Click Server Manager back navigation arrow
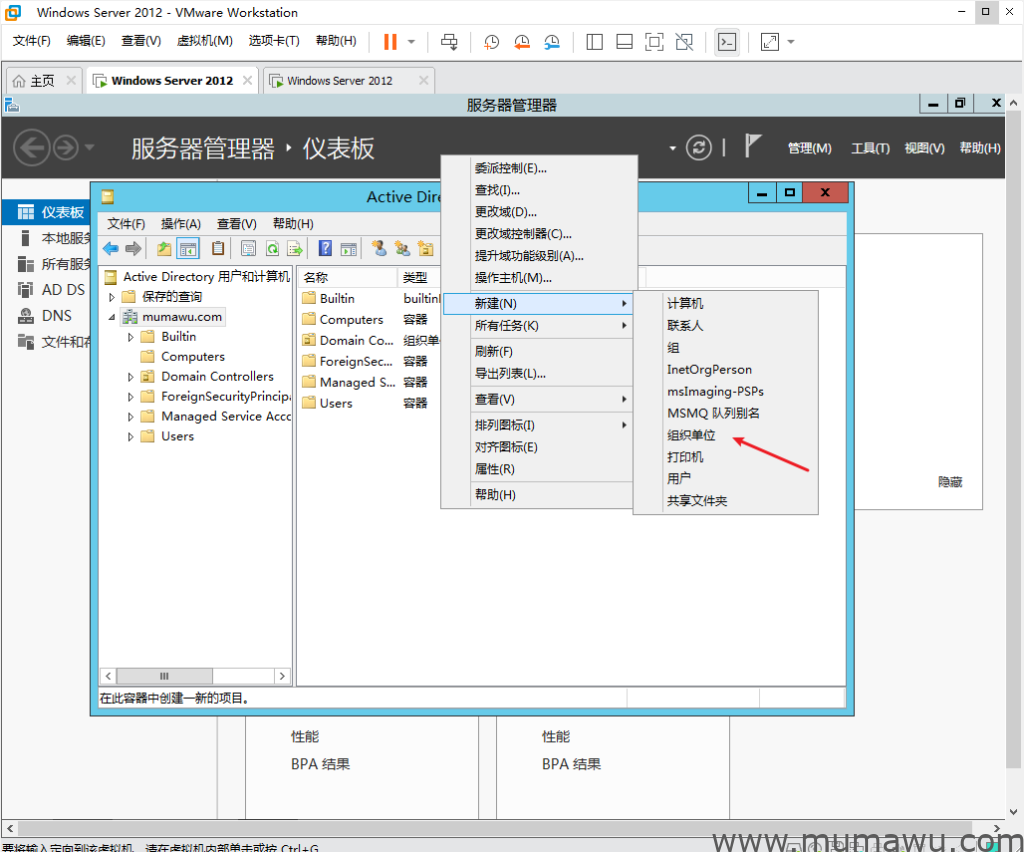This screenshot has height=852, width=1024. pyautogui.click(x=31, y=148)
